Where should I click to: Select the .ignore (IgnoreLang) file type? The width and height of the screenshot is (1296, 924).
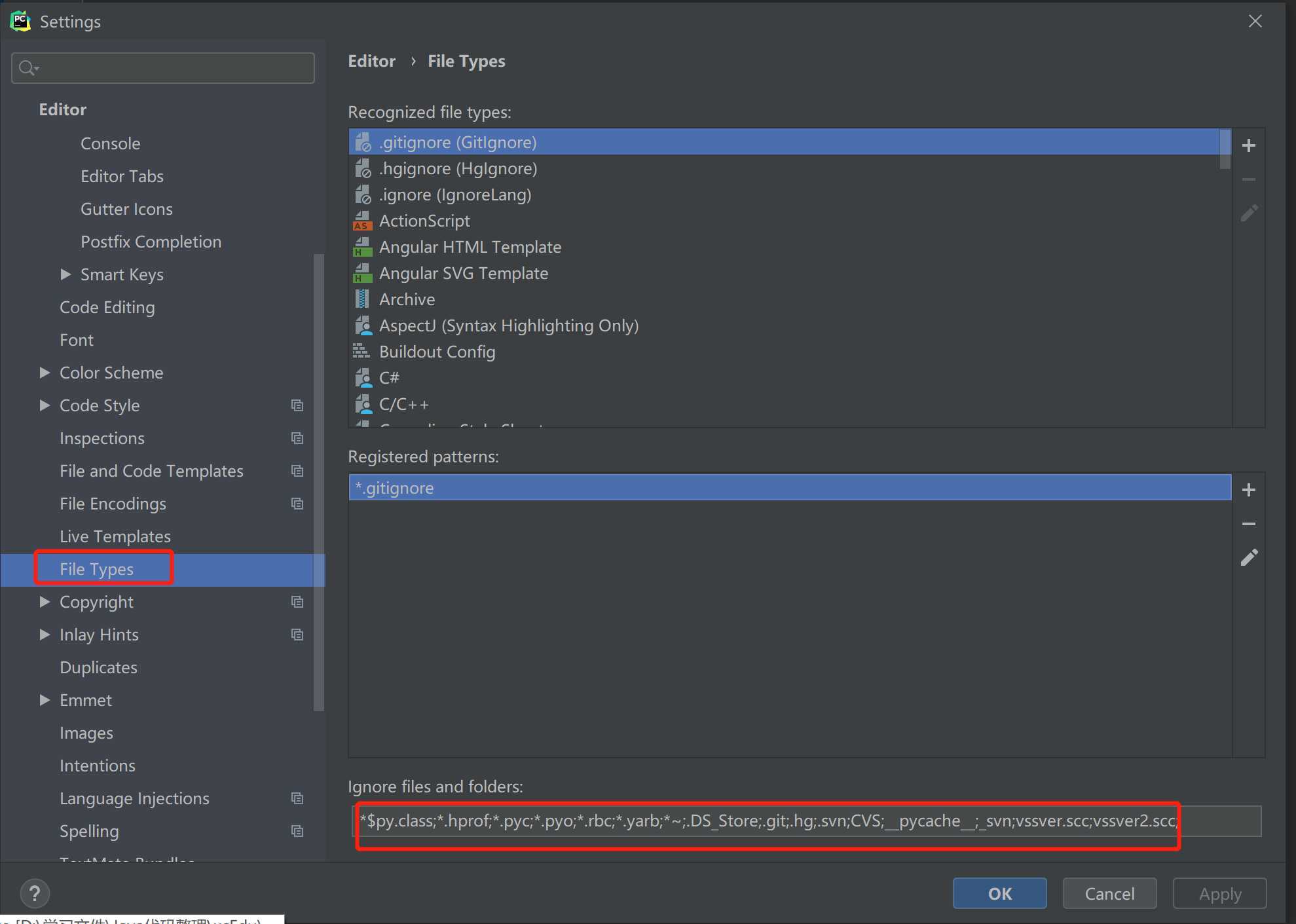tap(784, 194)
